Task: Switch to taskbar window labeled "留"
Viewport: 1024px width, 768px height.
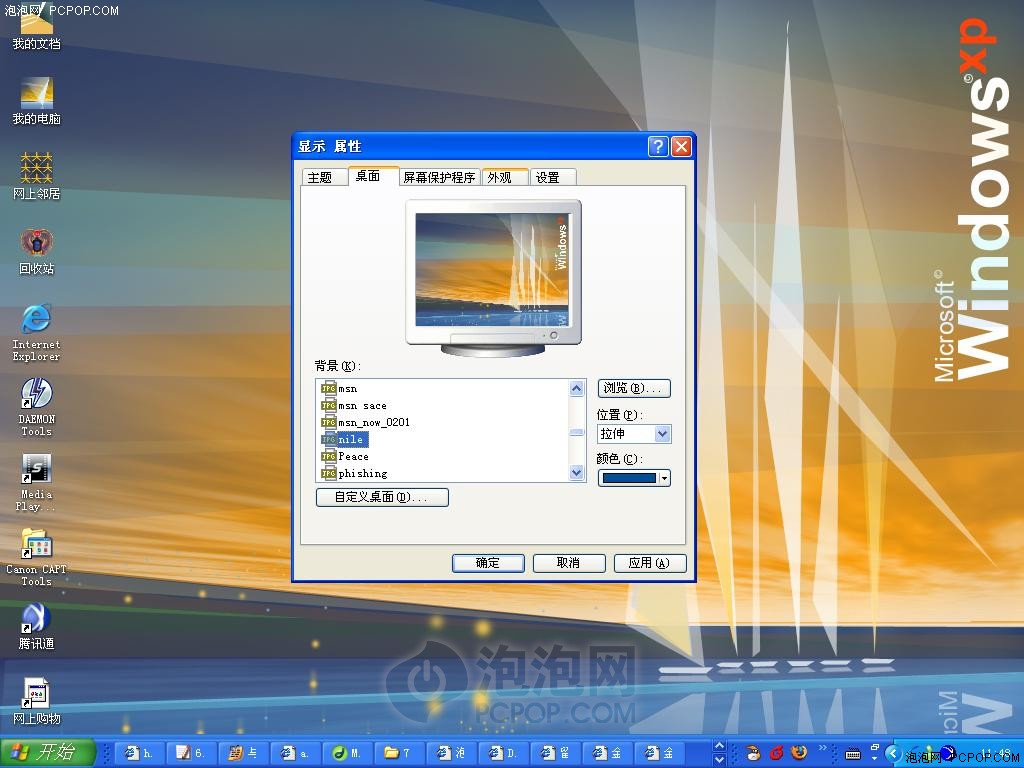Action: tap(553, 754)
